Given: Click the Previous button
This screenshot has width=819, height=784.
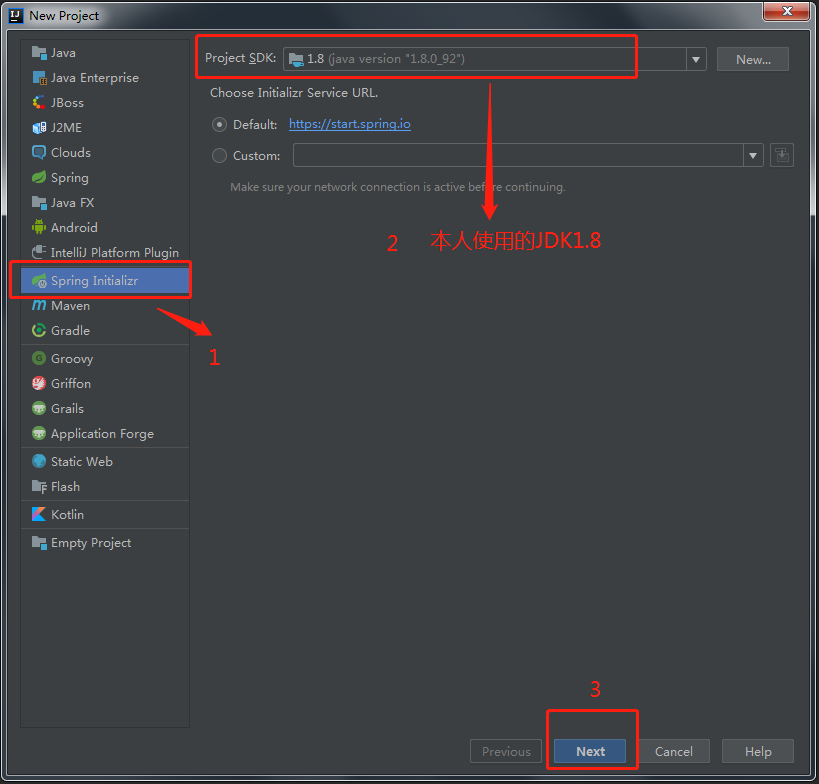Looking at the screenshot, I should pyautogui.click(x=506, y=751).
